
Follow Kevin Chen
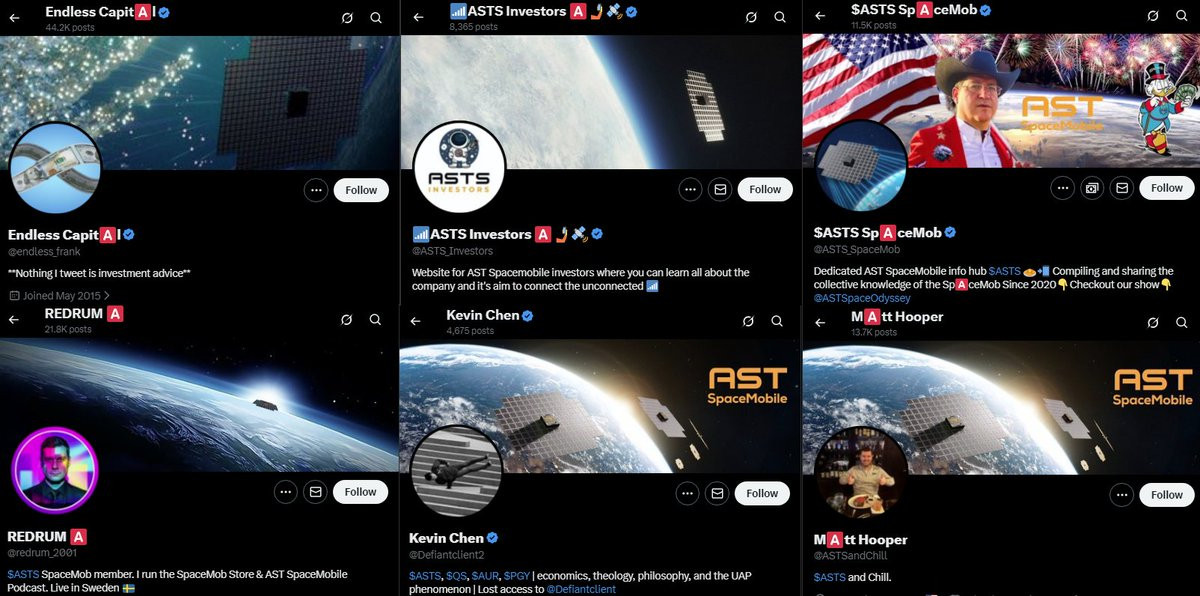click(x=762, y=493)
